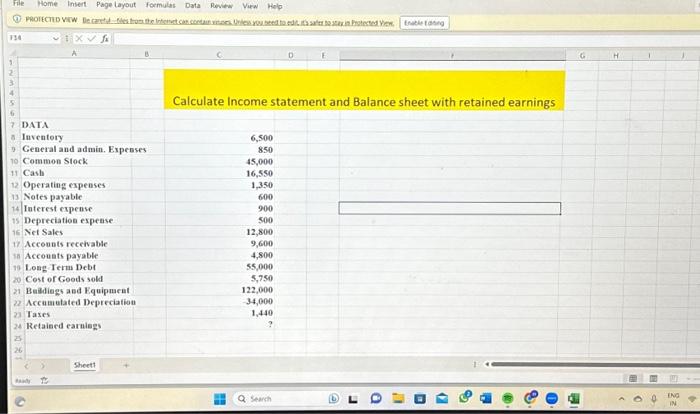Select the Sheet1 tab
The image size is (700, 414).
(x=85, y=365)
